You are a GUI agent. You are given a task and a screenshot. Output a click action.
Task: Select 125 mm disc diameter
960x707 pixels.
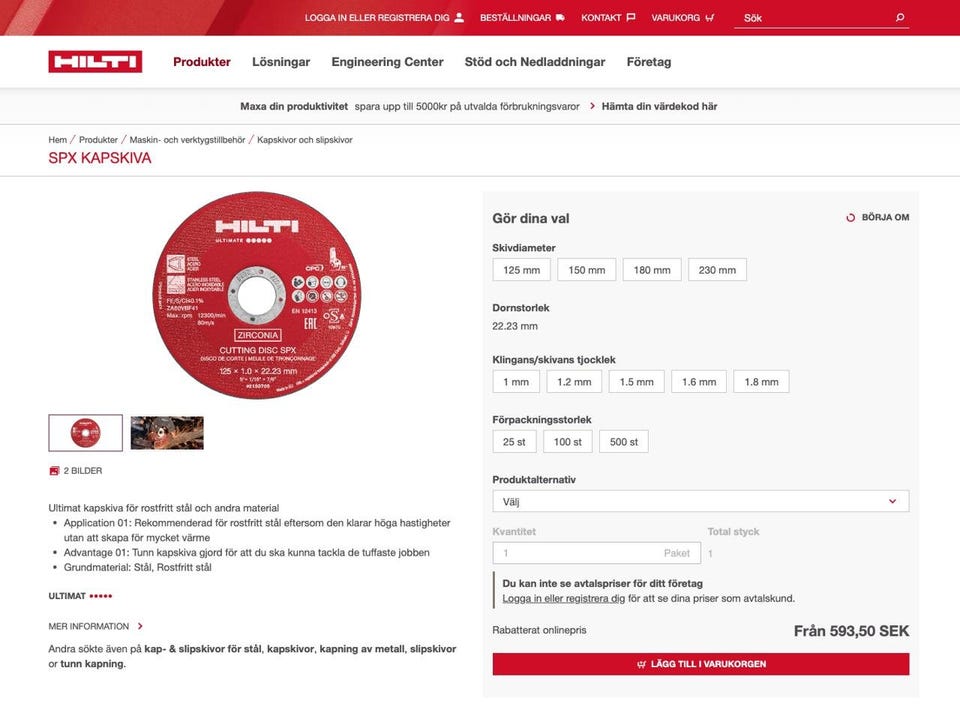click(x=522, y=270)
